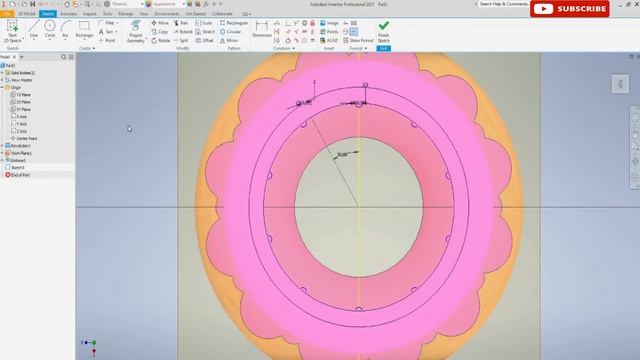This screenshot has height=360, width=640.
Task: Open the Collaborate tab
Action: [222, 14]
